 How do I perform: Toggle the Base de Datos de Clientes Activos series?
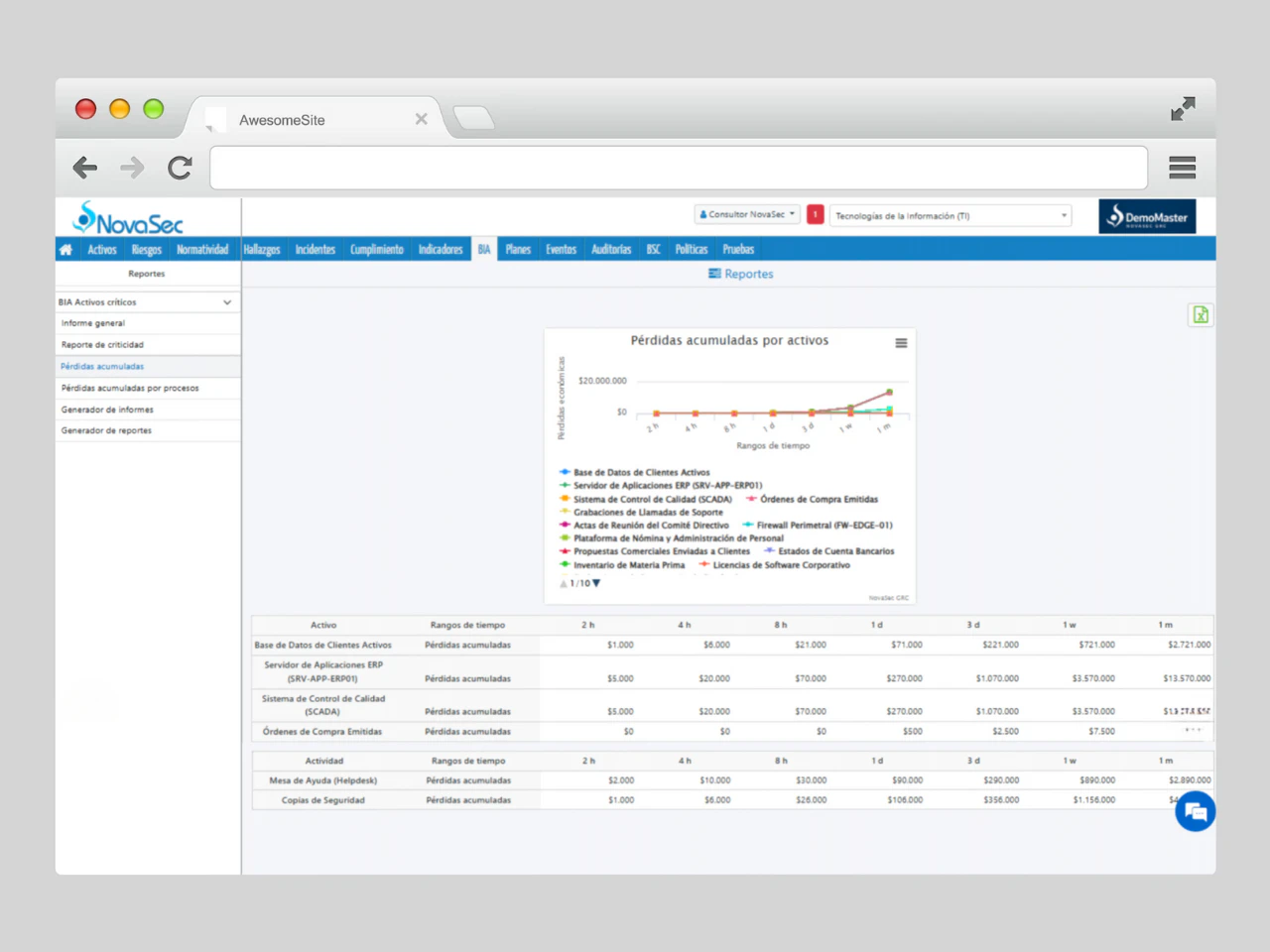tap(640, 472)
